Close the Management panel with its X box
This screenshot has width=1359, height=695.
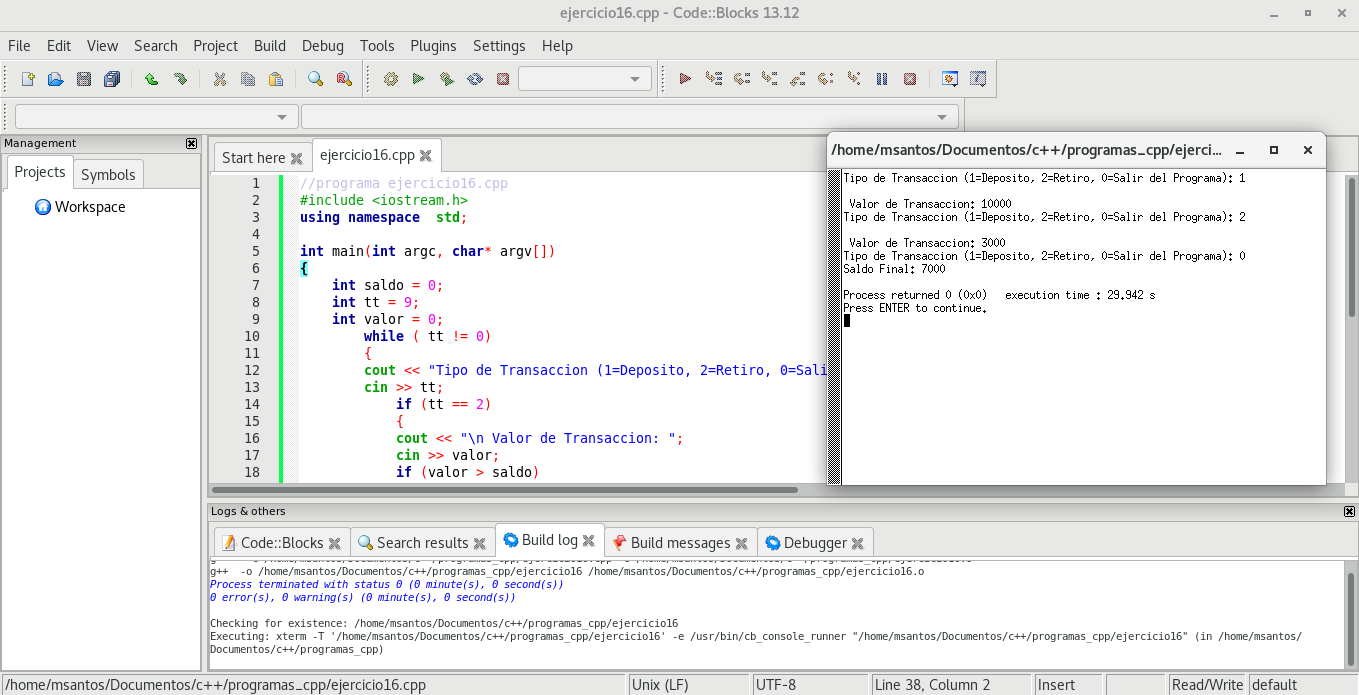(192, 144)
